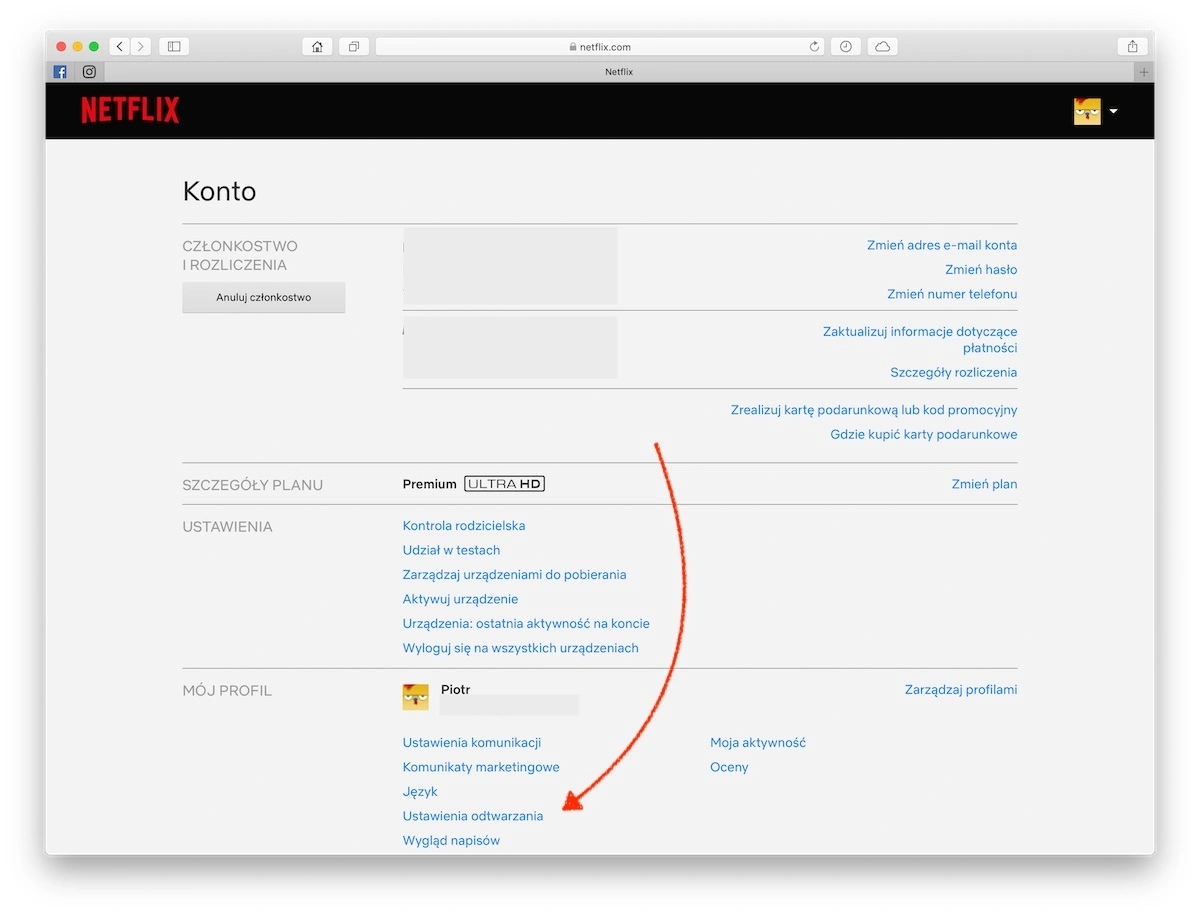The width and height of the screenshot is (1200, 915).
Task: Open Zaktualizuj informacje dotyczące płatności
Action: (920, 340)
